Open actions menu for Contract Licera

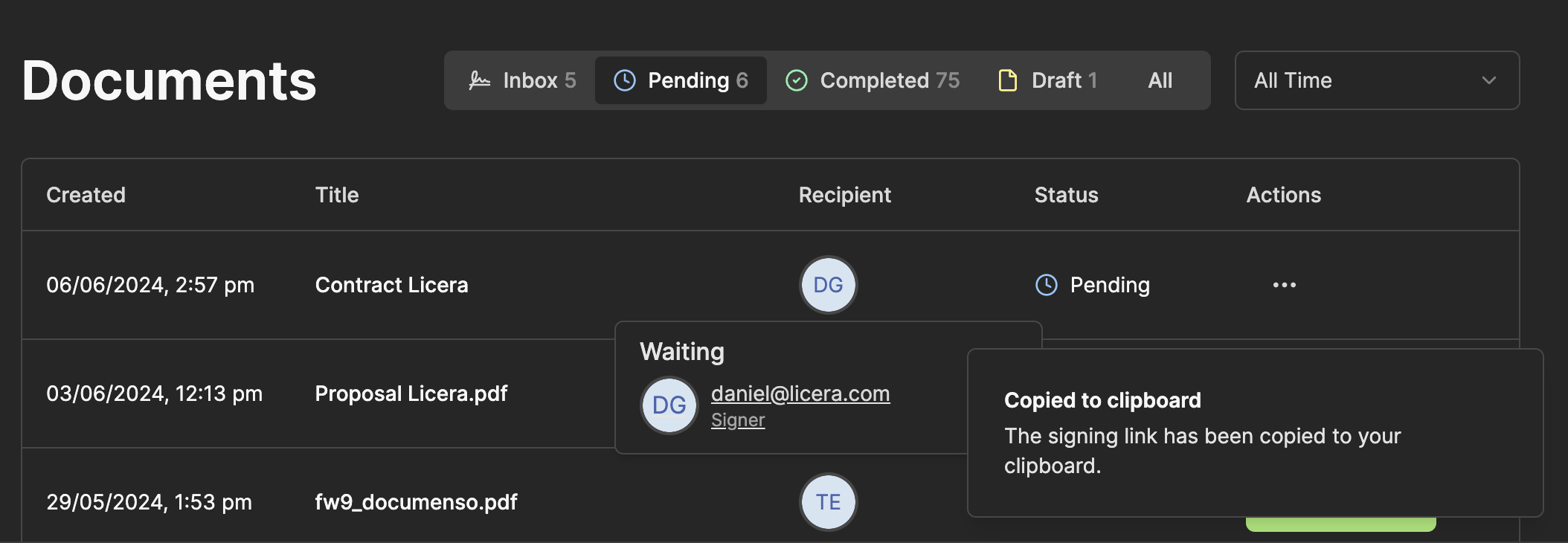pos(1284,285)
